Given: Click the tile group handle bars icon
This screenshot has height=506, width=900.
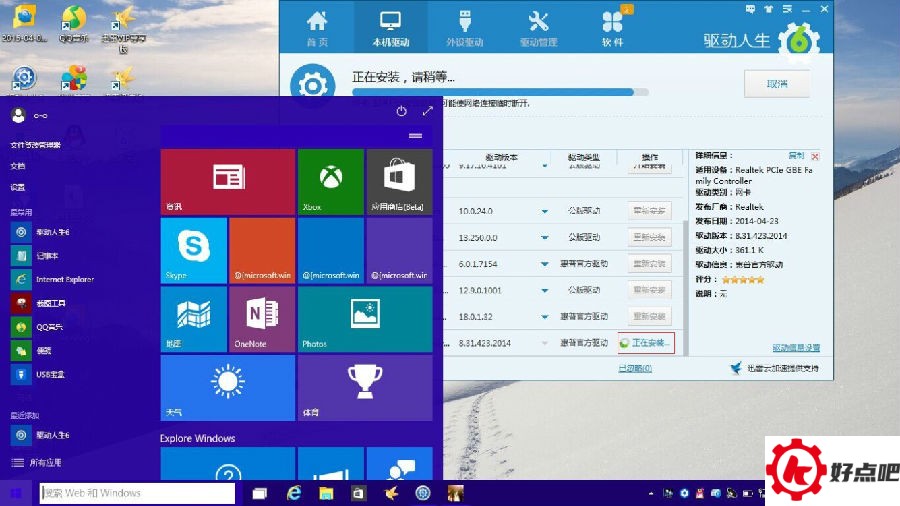Looking at the screenshot, I should click(x=416, y=136).
